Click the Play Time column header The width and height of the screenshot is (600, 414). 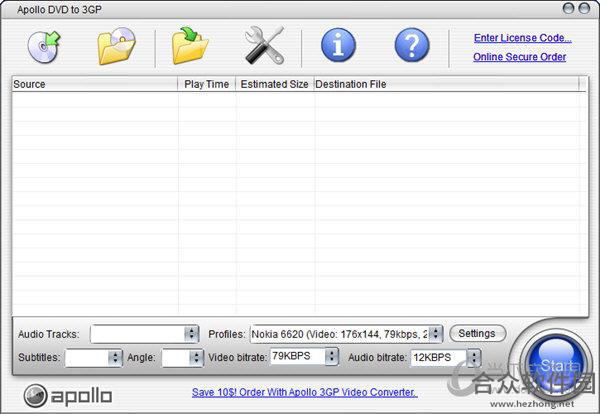click(x=207, y=84)
